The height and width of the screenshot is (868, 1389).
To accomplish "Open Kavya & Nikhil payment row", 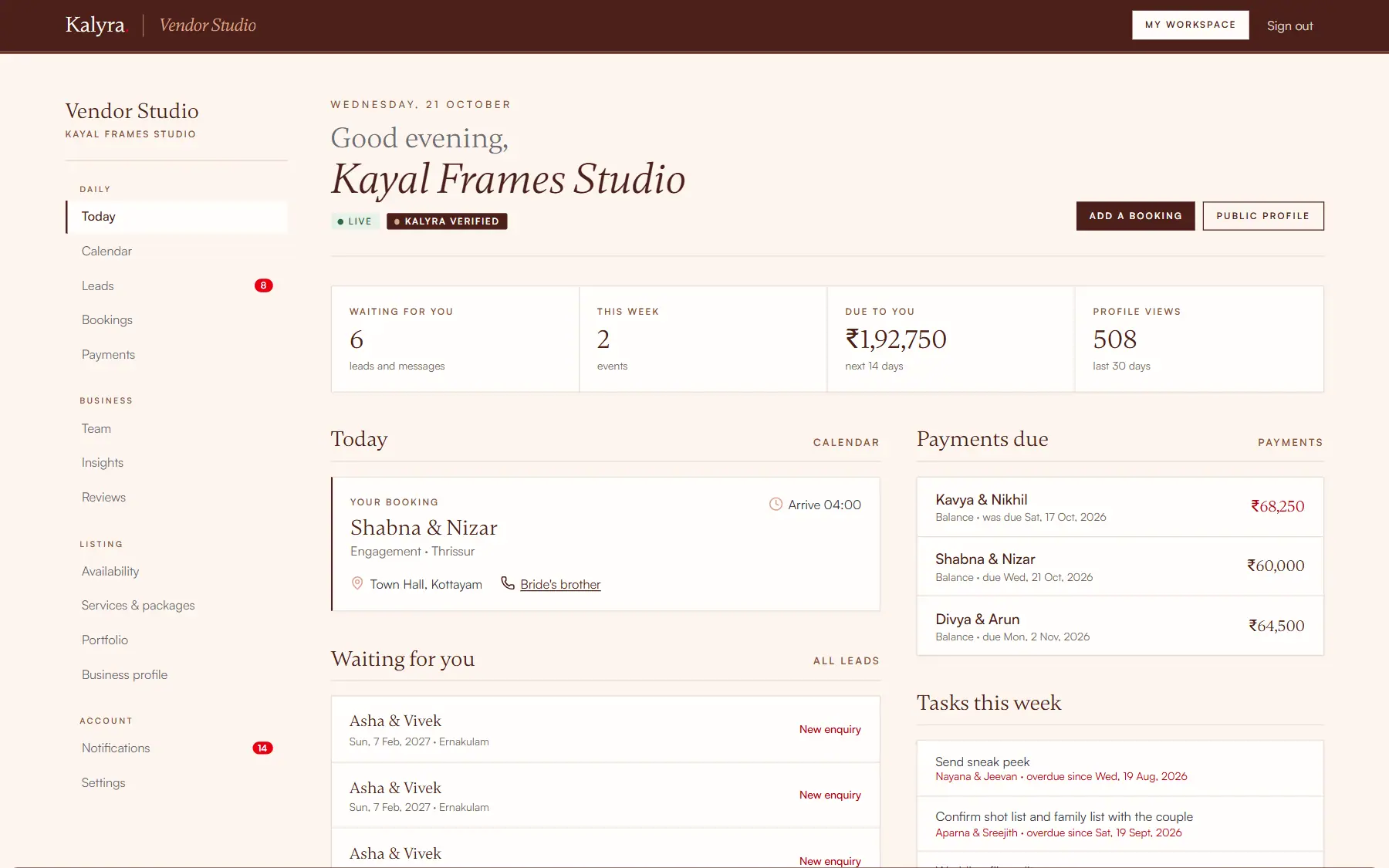I will pos(1120,507).
